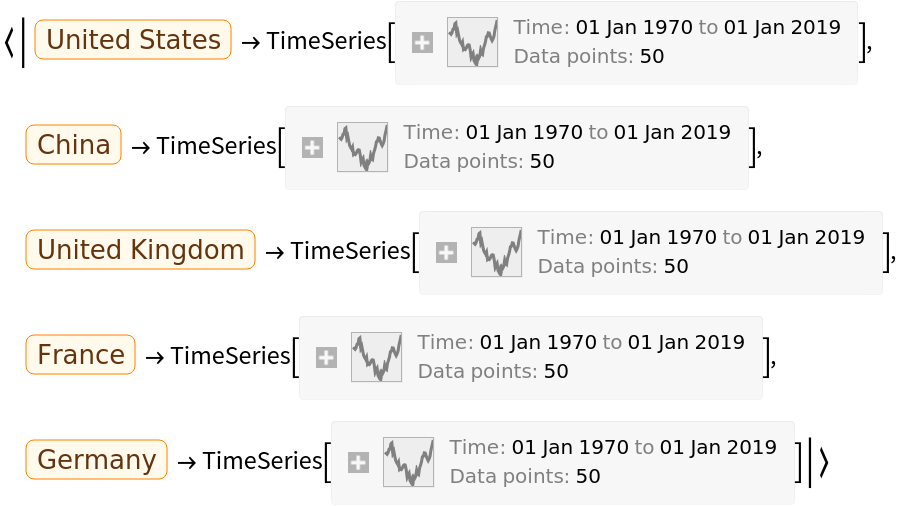The width and height of the screenshot is (898, 506).
Task: Click the TimeSeries text next to Germany
Action: pos(262,461)
